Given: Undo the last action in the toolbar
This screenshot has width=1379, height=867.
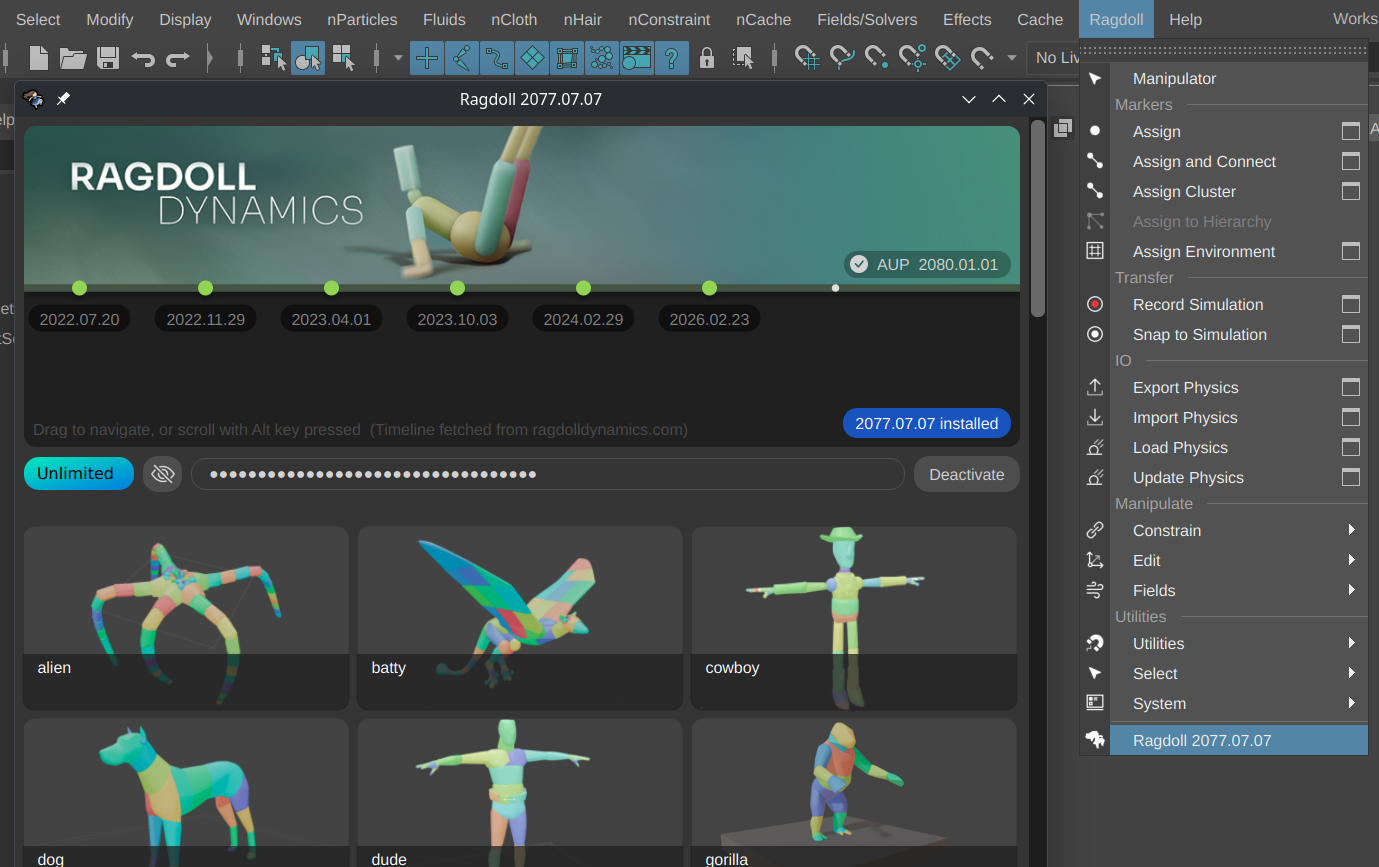Looking at the screenshot, I should pos(143,58).
